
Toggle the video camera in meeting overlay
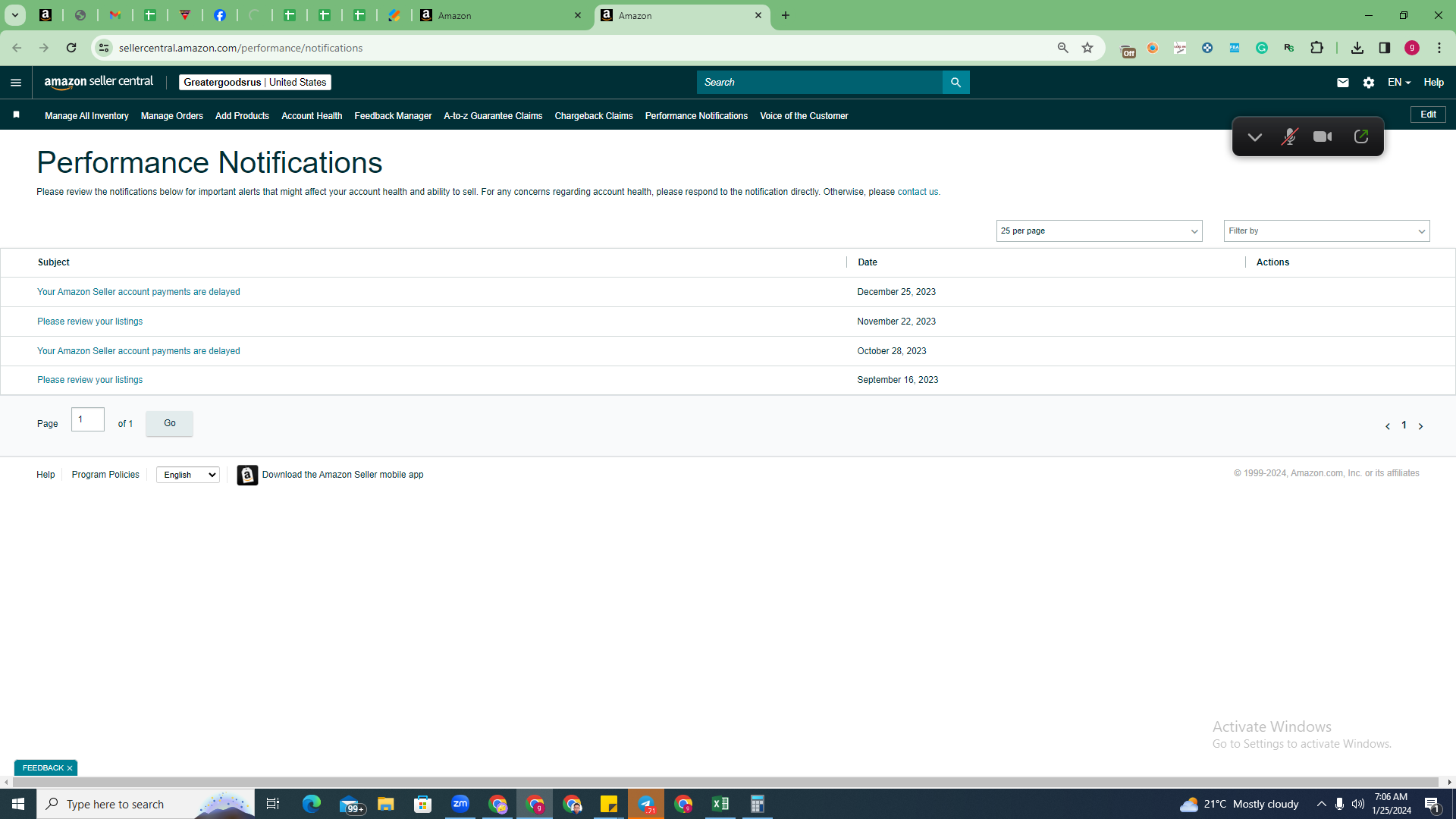[1323, 137]
